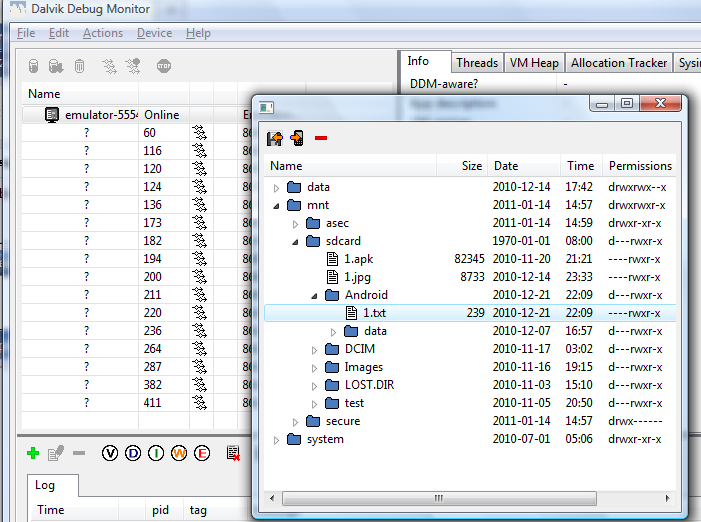Click the thread icon in row 60
The width and height of the screenshot is (701, 522).
pyautogui.click(x=199, y=133)
